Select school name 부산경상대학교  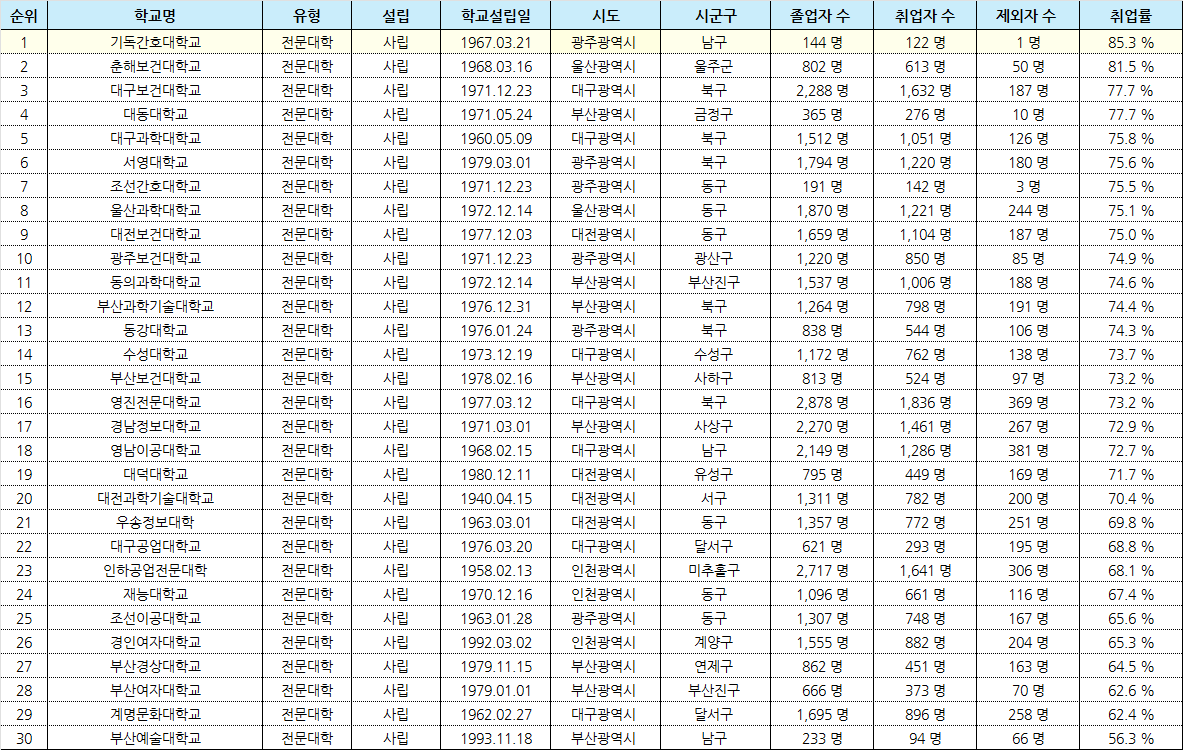pyautogui.click(x=155, y=667)
